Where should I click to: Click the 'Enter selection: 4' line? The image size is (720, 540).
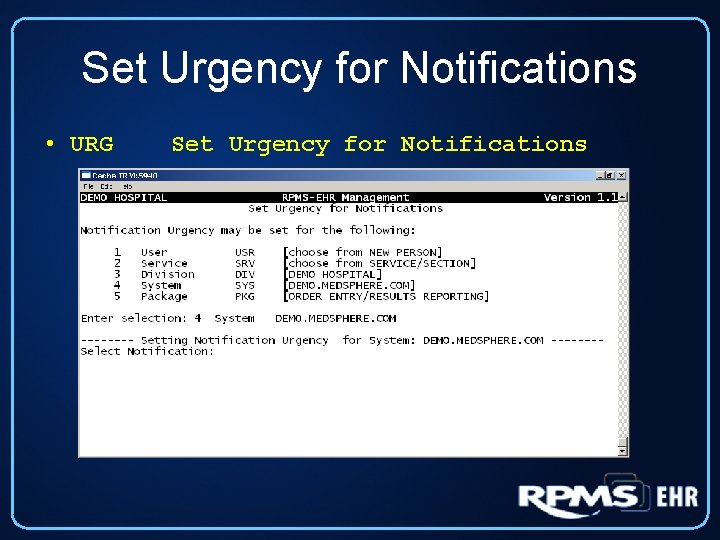(238, 319)
